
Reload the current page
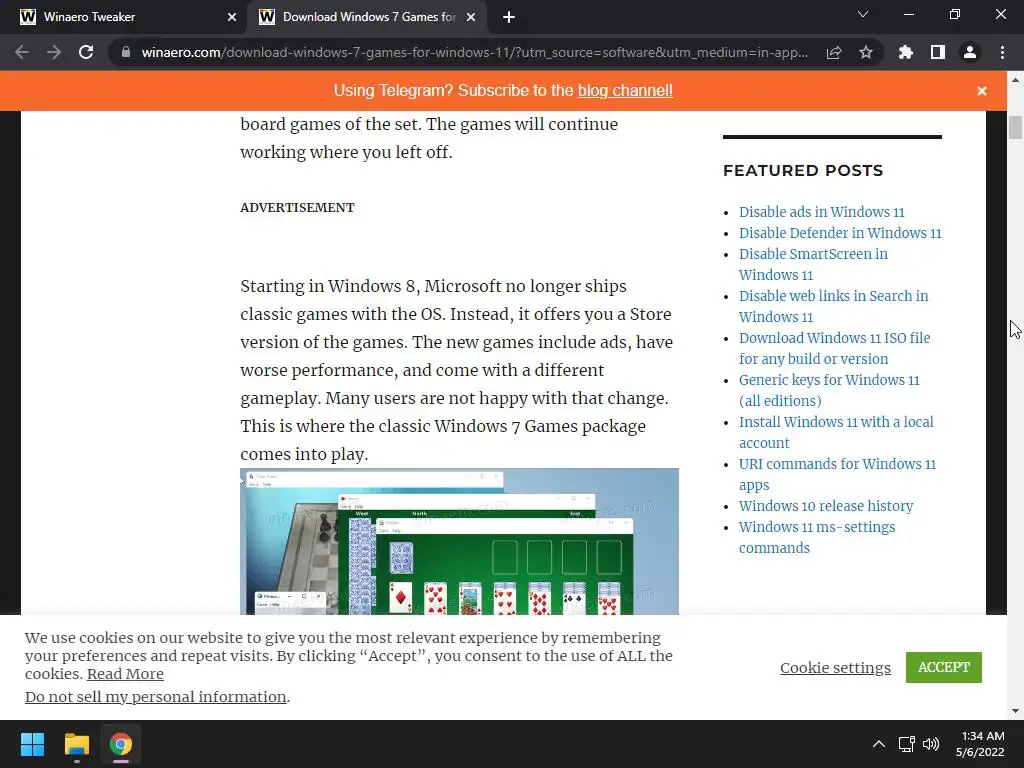point(86,52)
